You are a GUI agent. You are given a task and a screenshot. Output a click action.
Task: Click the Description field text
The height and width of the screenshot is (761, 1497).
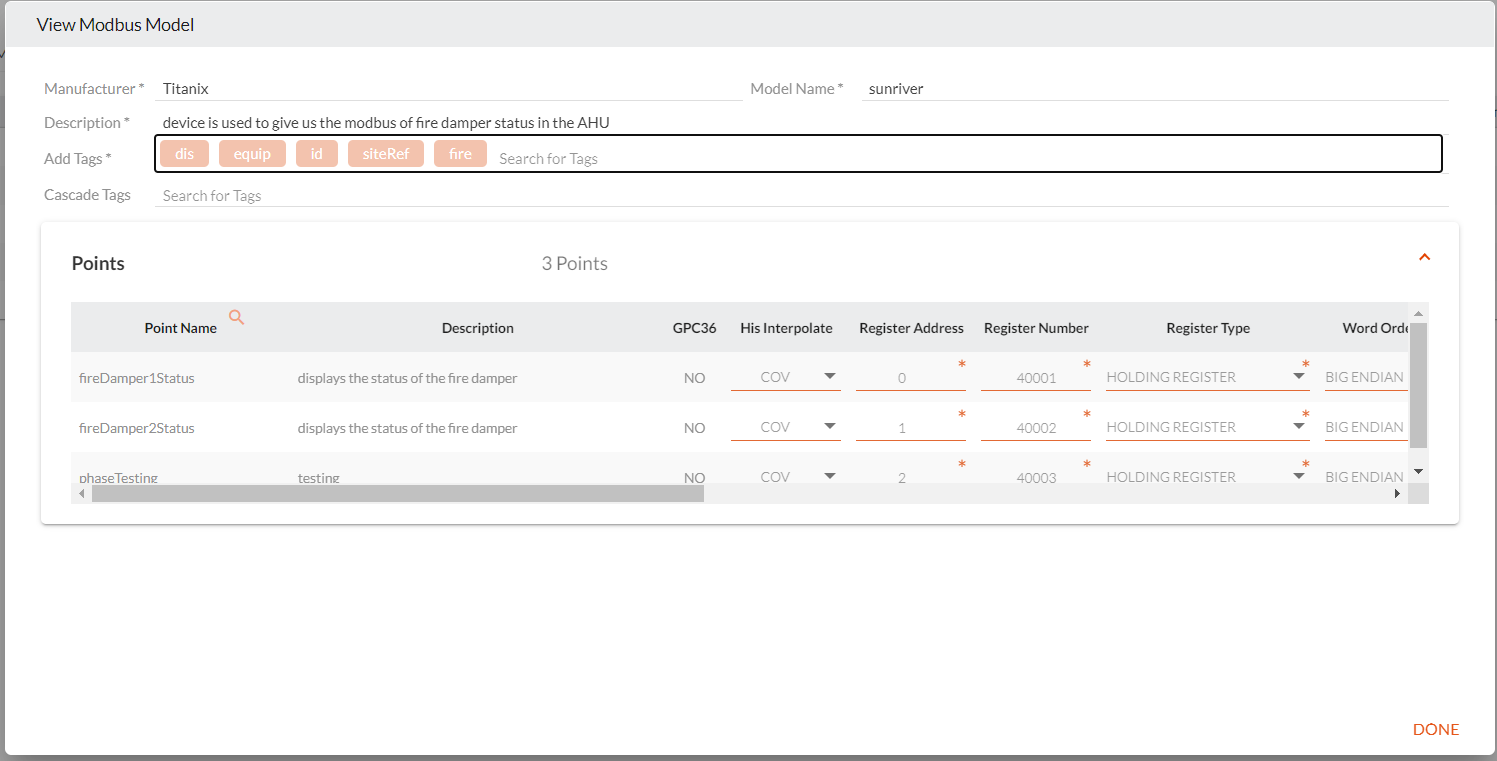386,123
